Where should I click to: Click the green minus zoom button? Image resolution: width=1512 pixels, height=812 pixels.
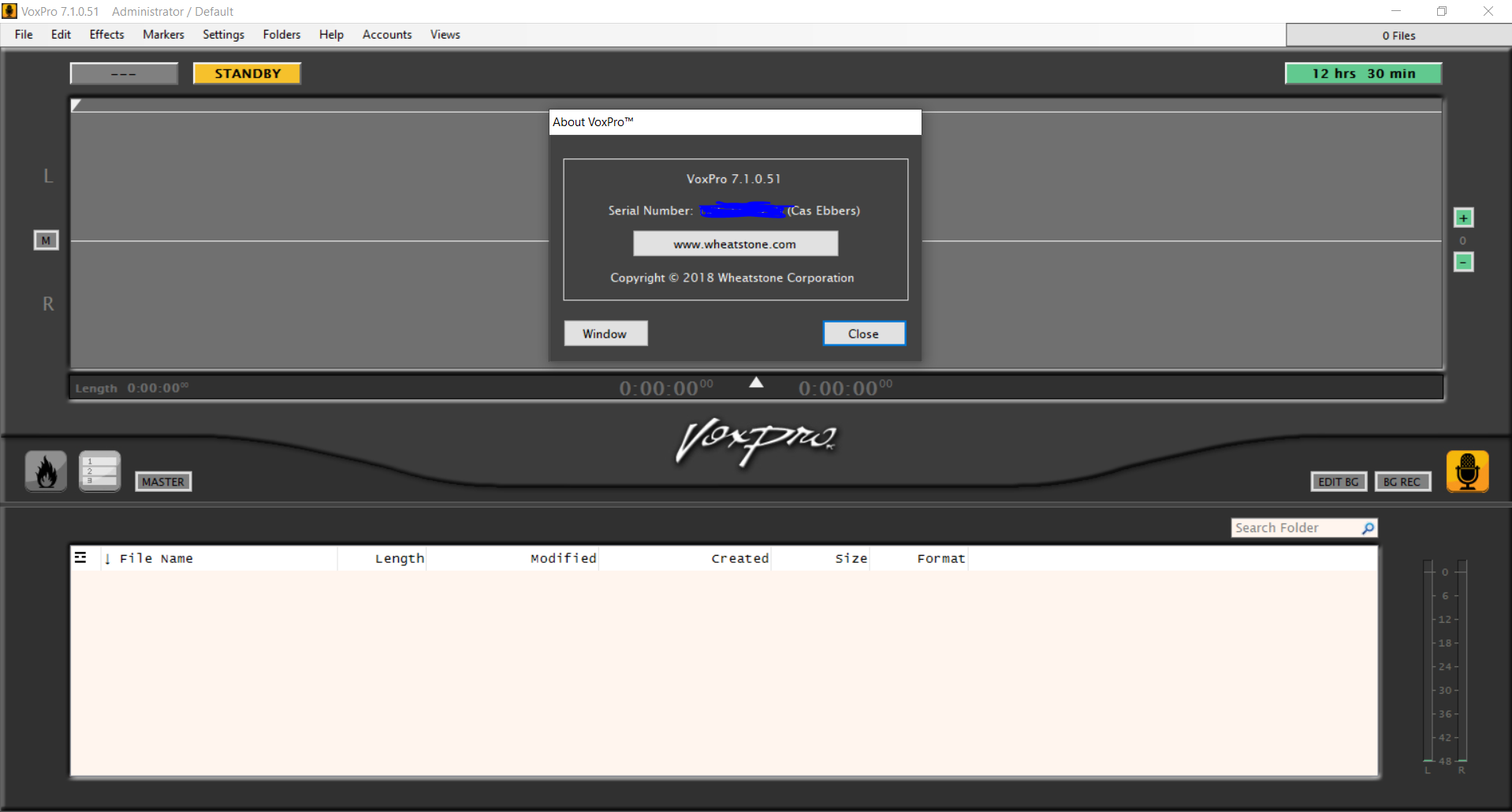coord(1464,262)
